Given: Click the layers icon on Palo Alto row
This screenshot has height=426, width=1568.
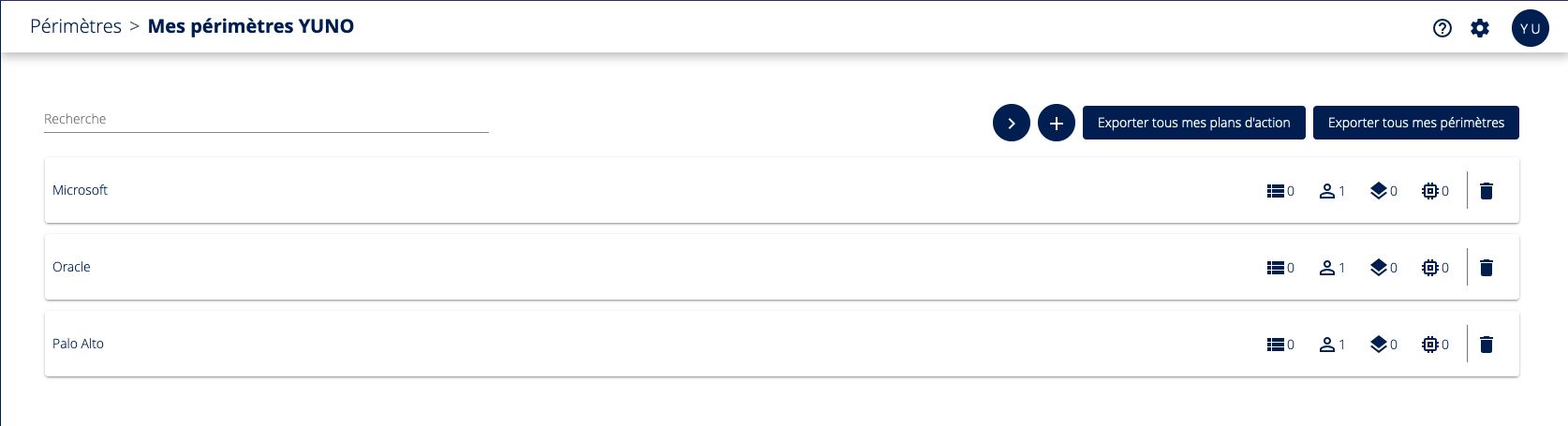Looking at the screenshot, I should tap(1379, 345).
